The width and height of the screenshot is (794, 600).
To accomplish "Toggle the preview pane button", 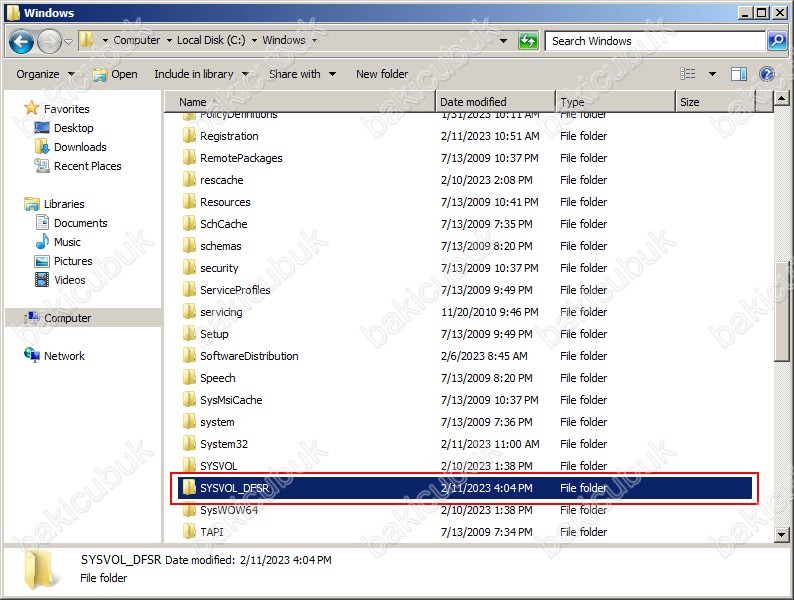I will tap(738, 74).
